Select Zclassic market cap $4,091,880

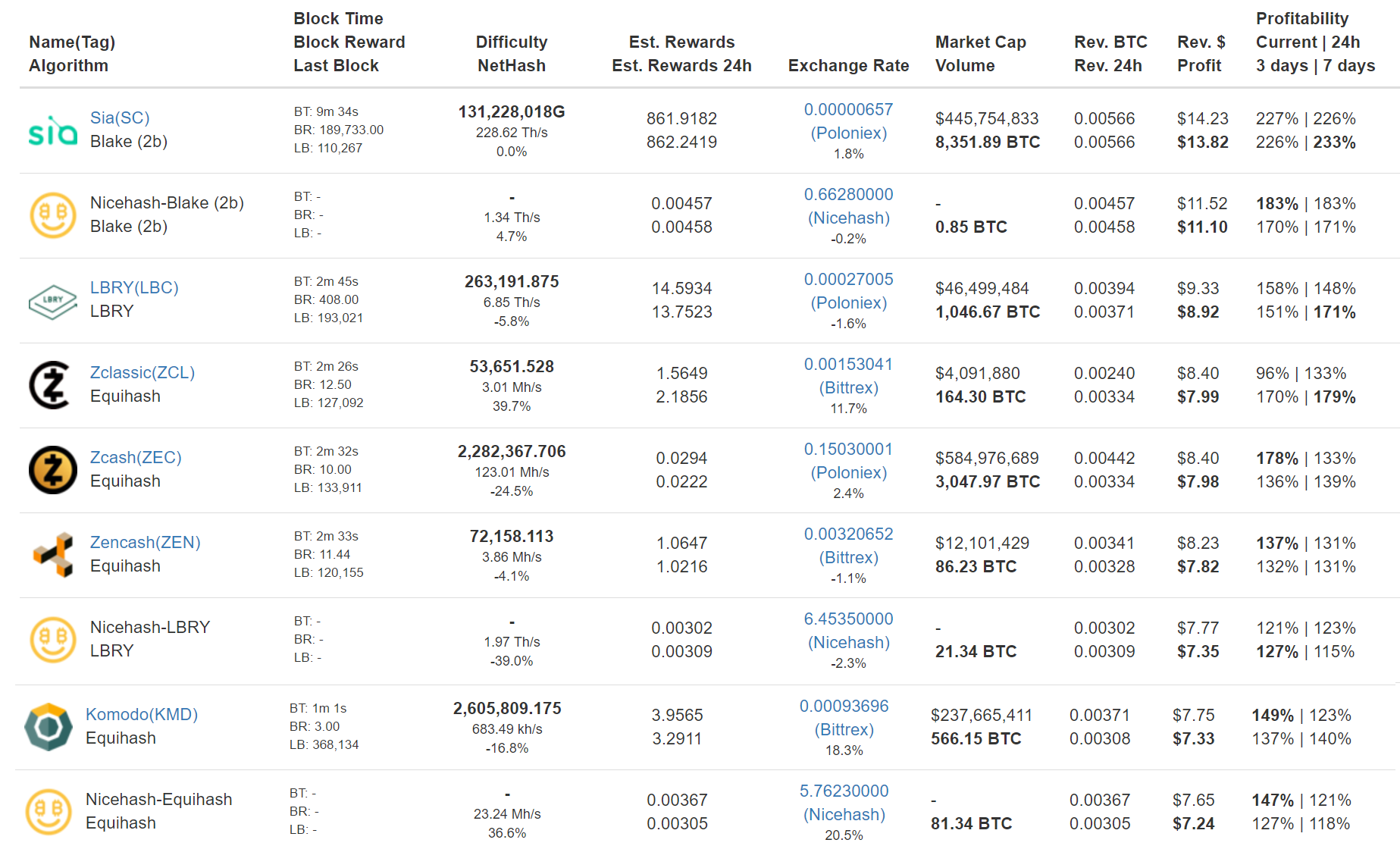tap(977, 374)
